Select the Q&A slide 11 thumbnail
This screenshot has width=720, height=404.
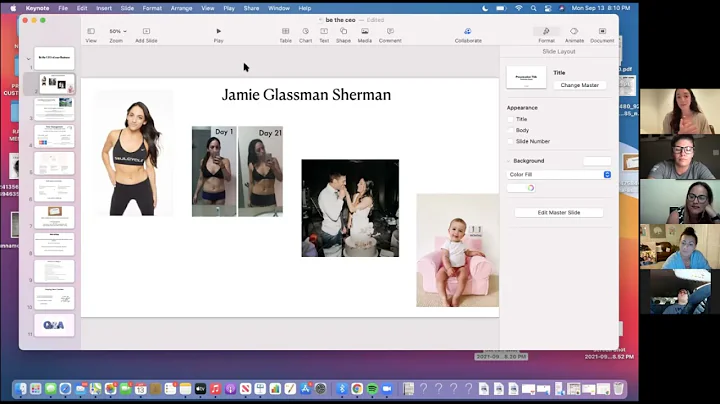[54, 325]
